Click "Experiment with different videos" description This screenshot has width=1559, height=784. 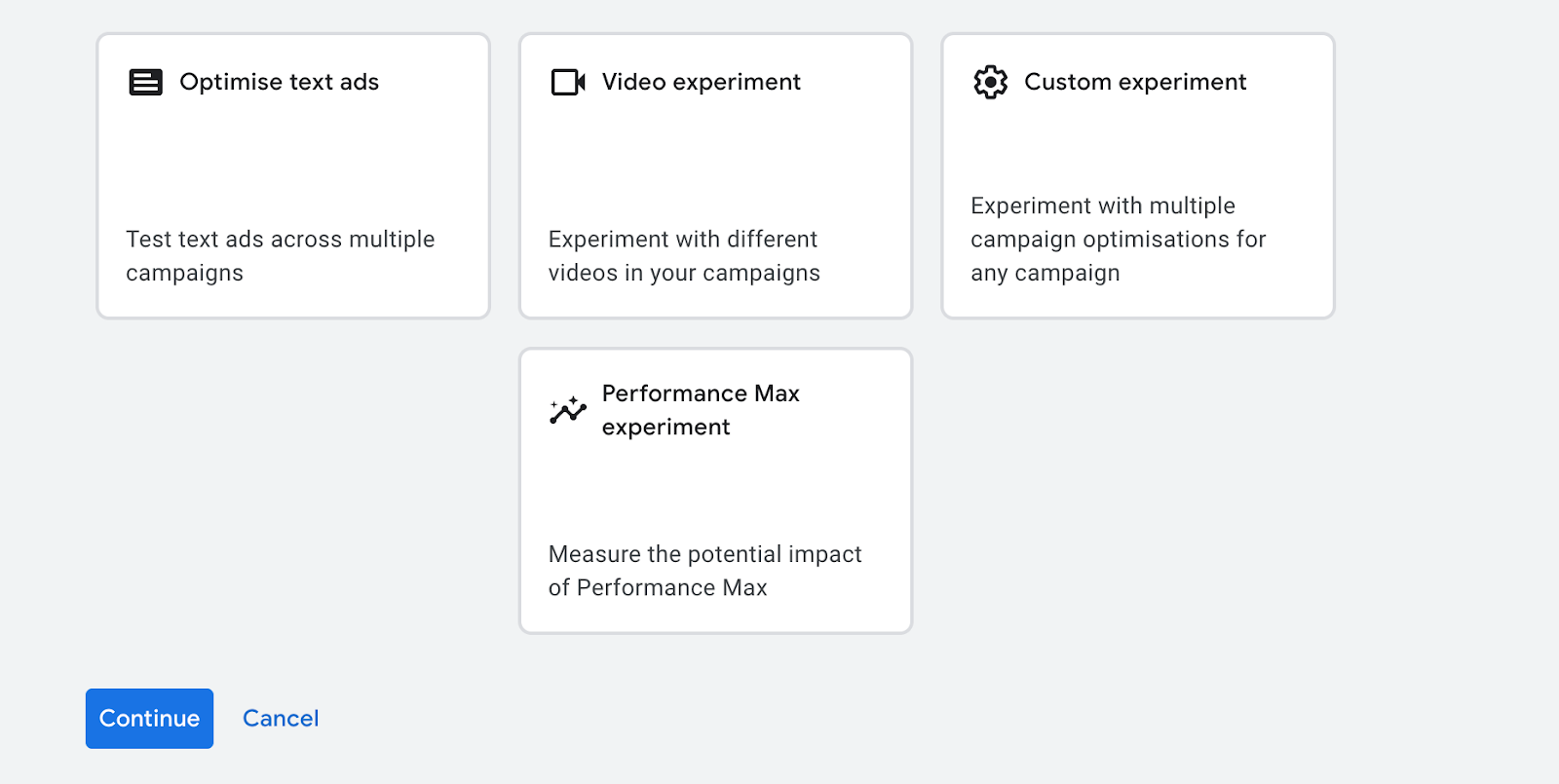(684, 256)
